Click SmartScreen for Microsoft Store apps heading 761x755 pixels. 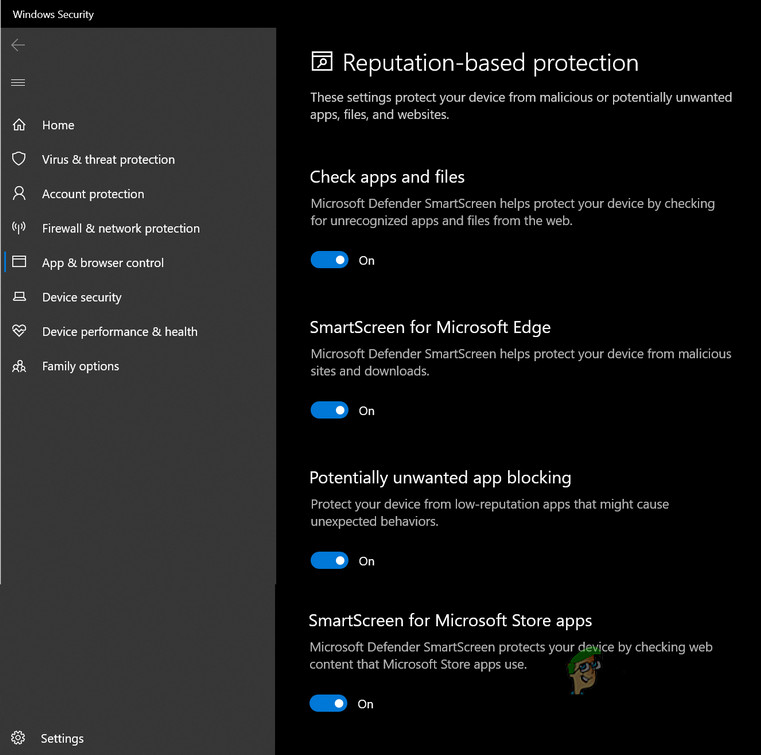(450, 621)
